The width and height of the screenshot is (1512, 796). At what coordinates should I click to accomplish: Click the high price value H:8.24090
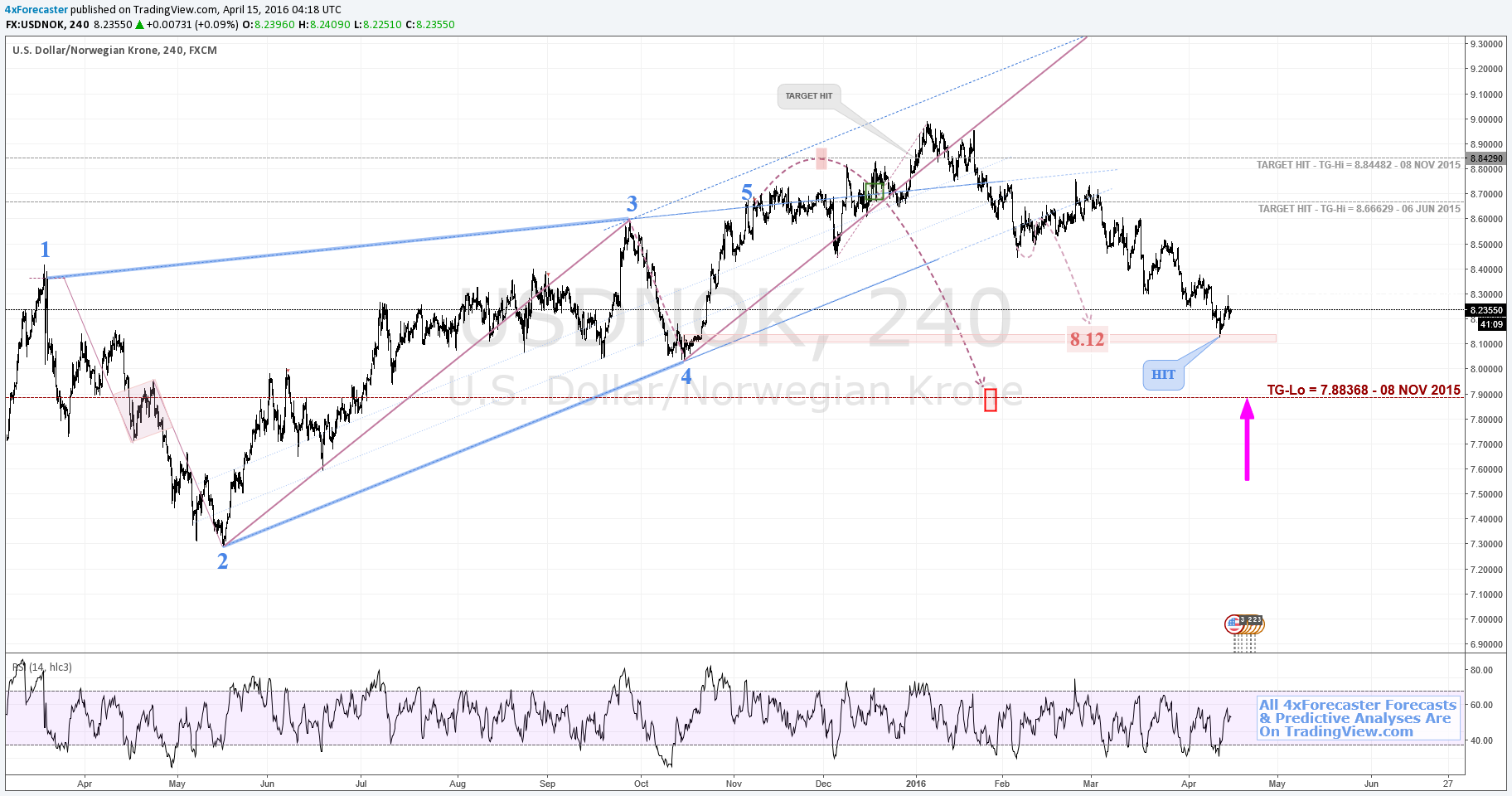(x=324, y=25)
